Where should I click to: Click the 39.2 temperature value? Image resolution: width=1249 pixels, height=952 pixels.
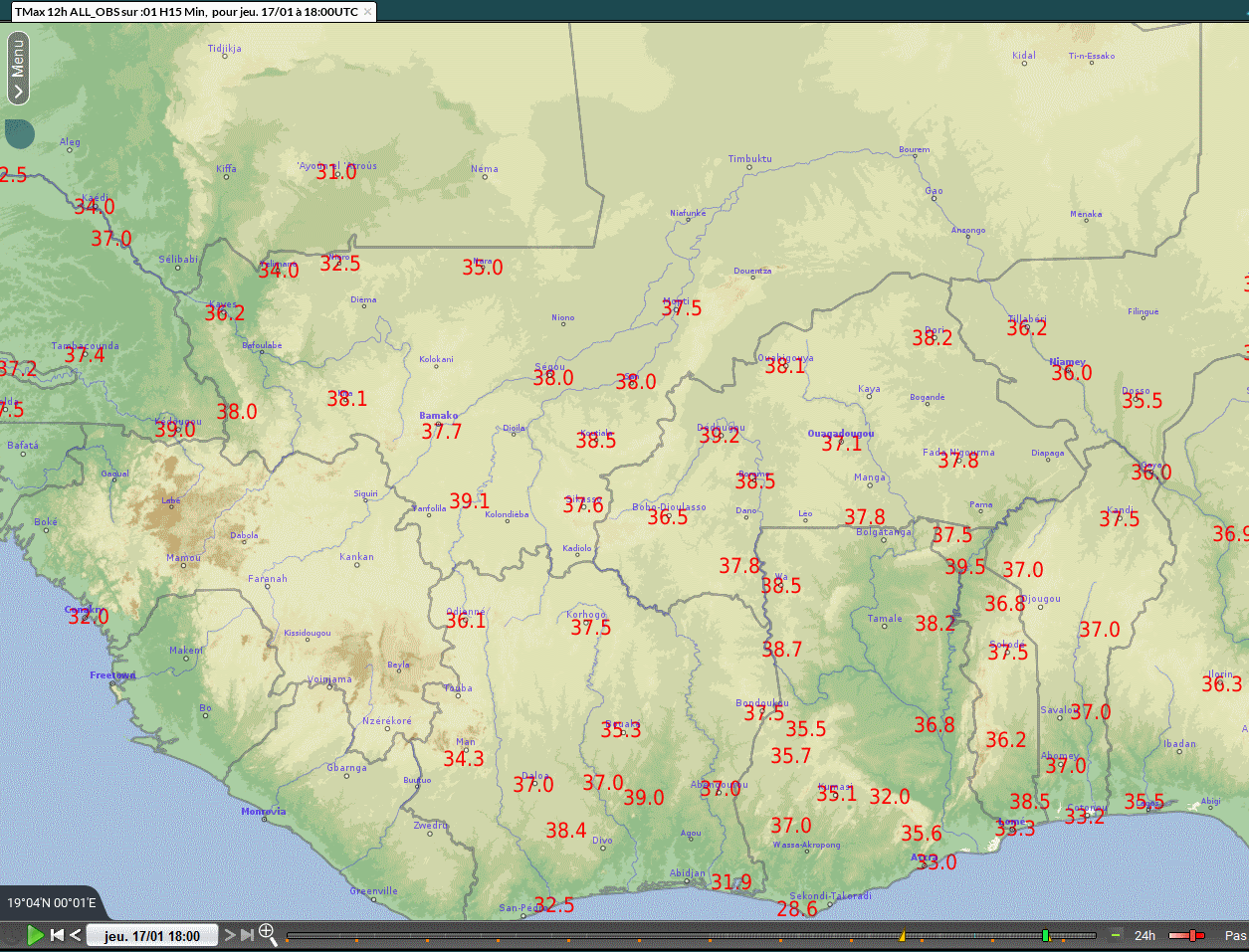click(x=720, y=436)
